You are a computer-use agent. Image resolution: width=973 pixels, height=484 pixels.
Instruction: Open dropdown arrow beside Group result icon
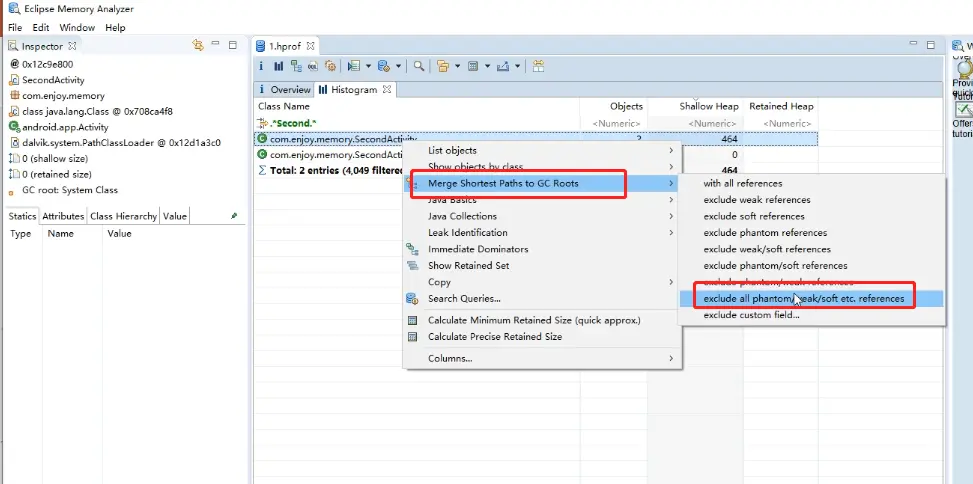tap(457, 66)
